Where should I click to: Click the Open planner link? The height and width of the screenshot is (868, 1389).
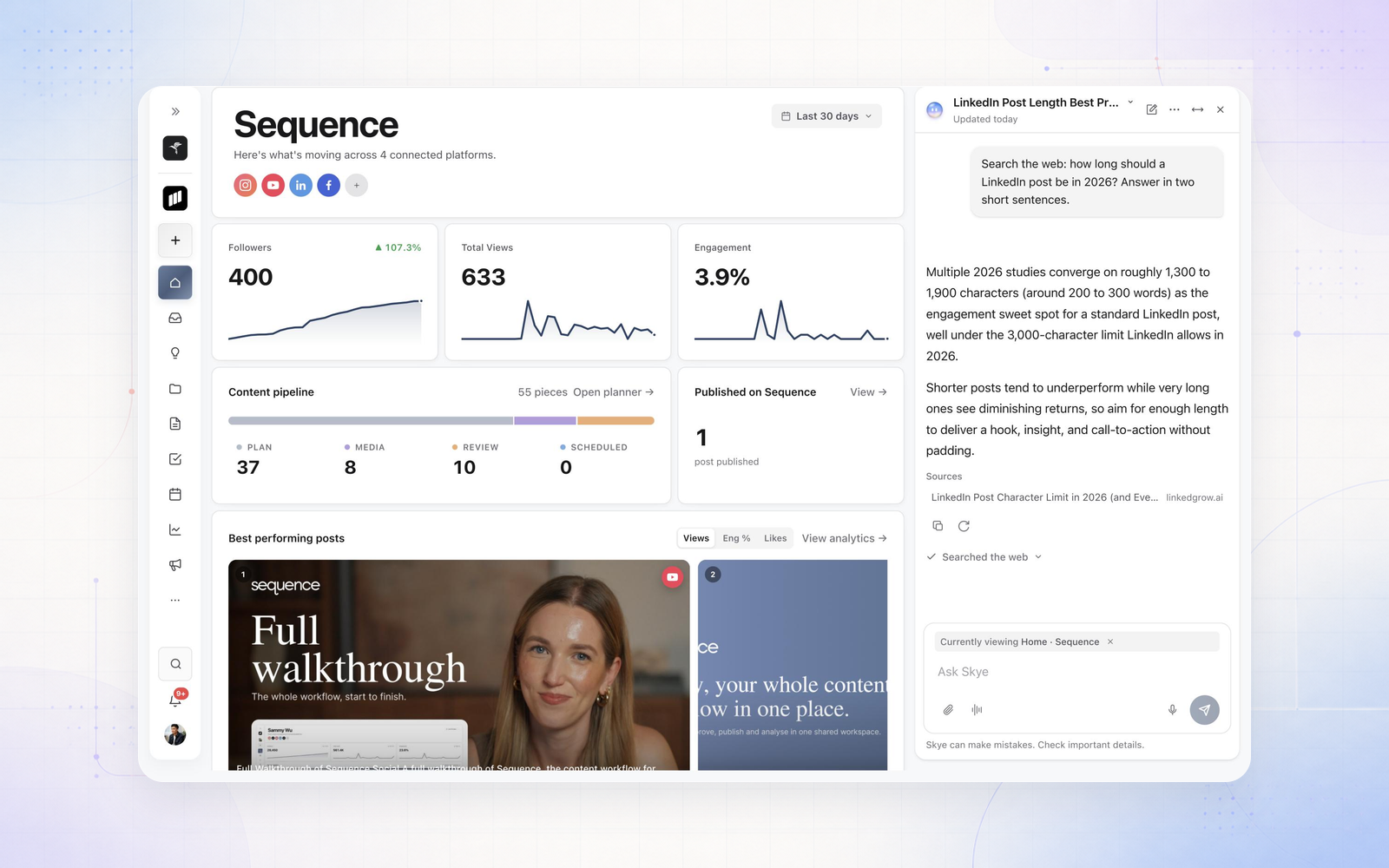pos(613,392)
